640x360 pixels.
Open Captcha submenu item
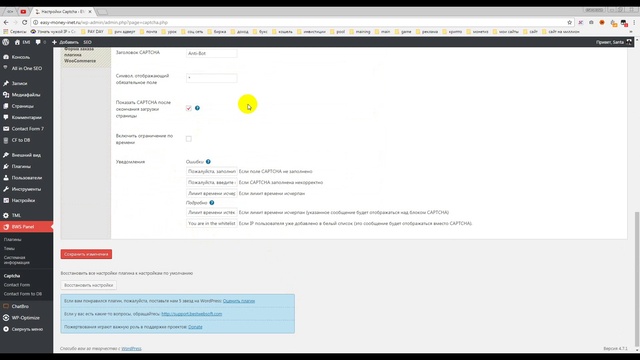[x=12, y=276]
